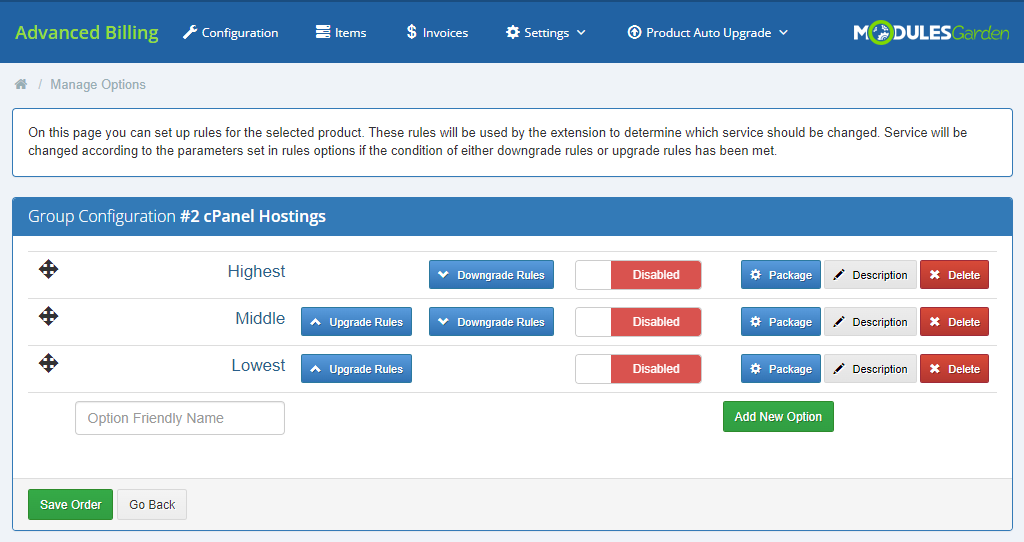This screenshot has width=1024, height=542.
Task: Delete the Lowest option
Action: point(954,369)
